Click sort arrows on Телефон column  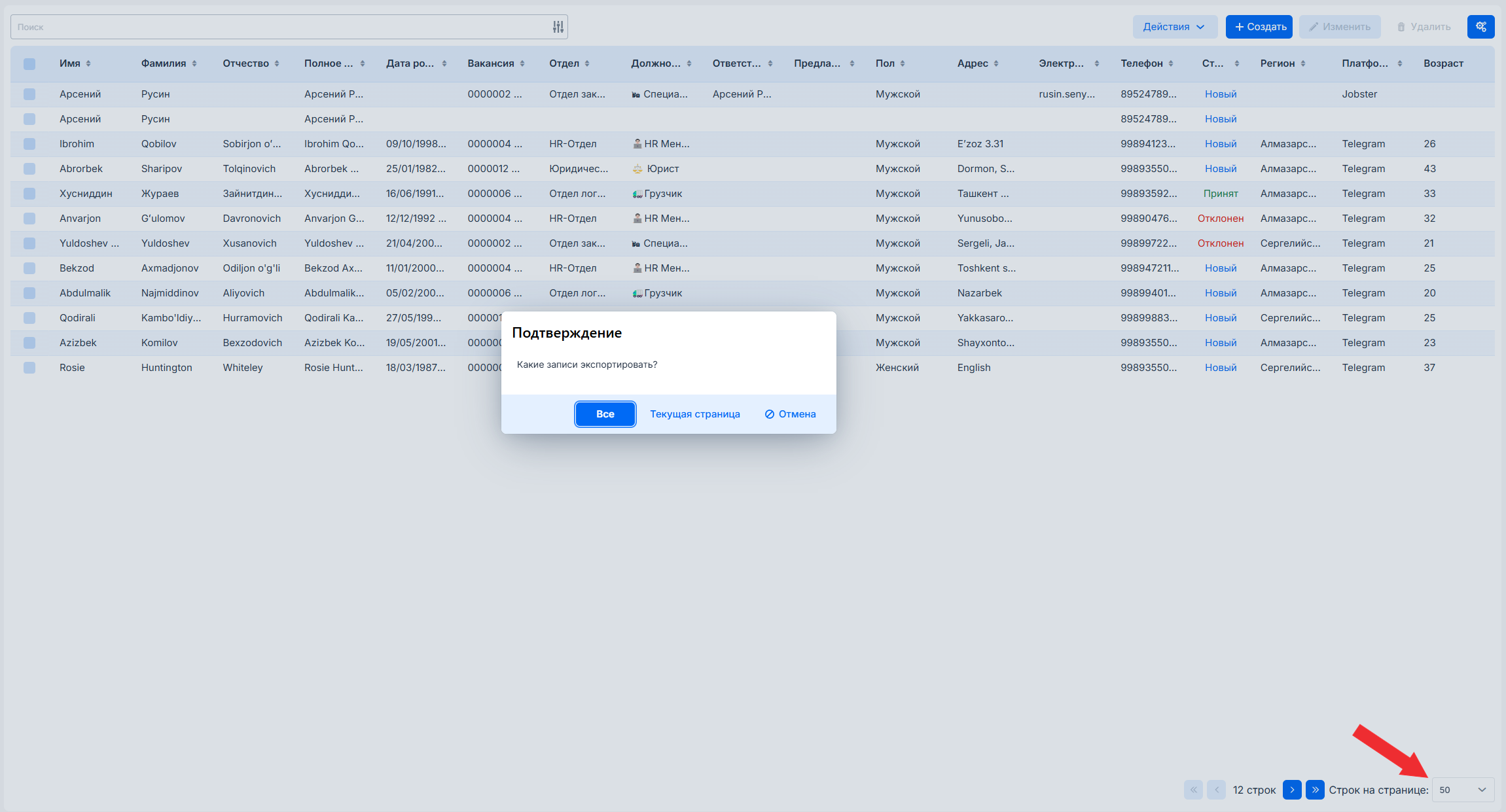(1171, 63)
